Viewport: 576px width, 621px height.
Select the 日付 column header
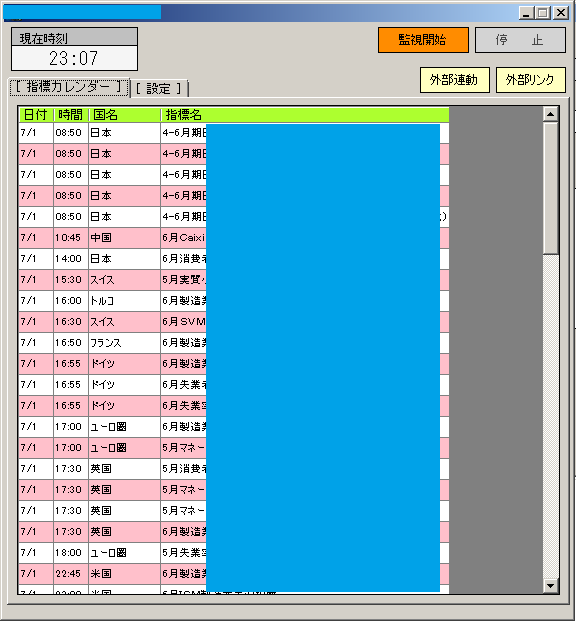tap(36, 115)
